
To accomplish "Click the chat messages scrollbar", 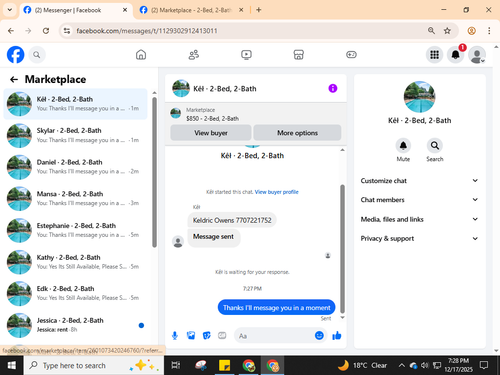I will point(342,249).
